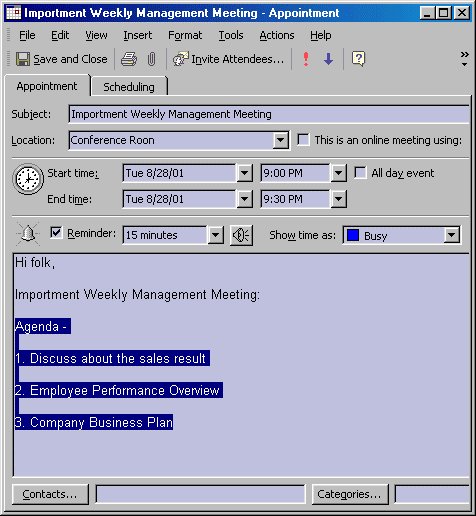The image size is (476, 516).
Task: Open the Actions menu
Action: click(277, 35)
